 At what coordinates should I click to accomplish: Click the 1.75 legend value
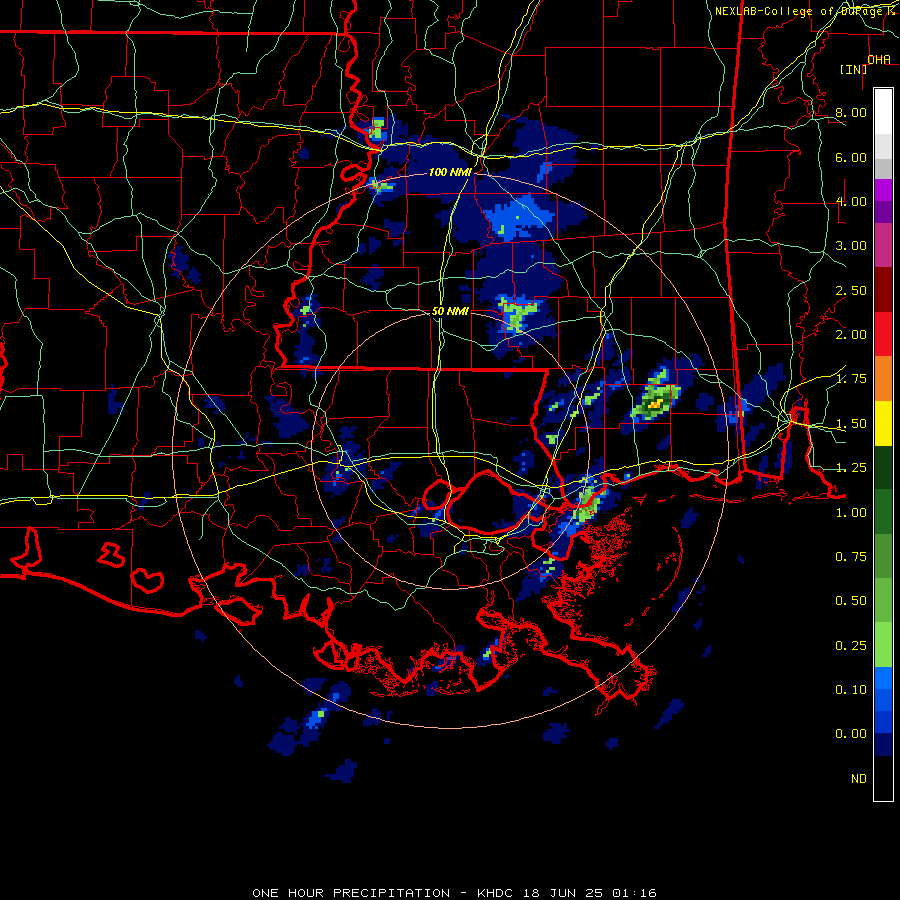(x=851, y=379)
